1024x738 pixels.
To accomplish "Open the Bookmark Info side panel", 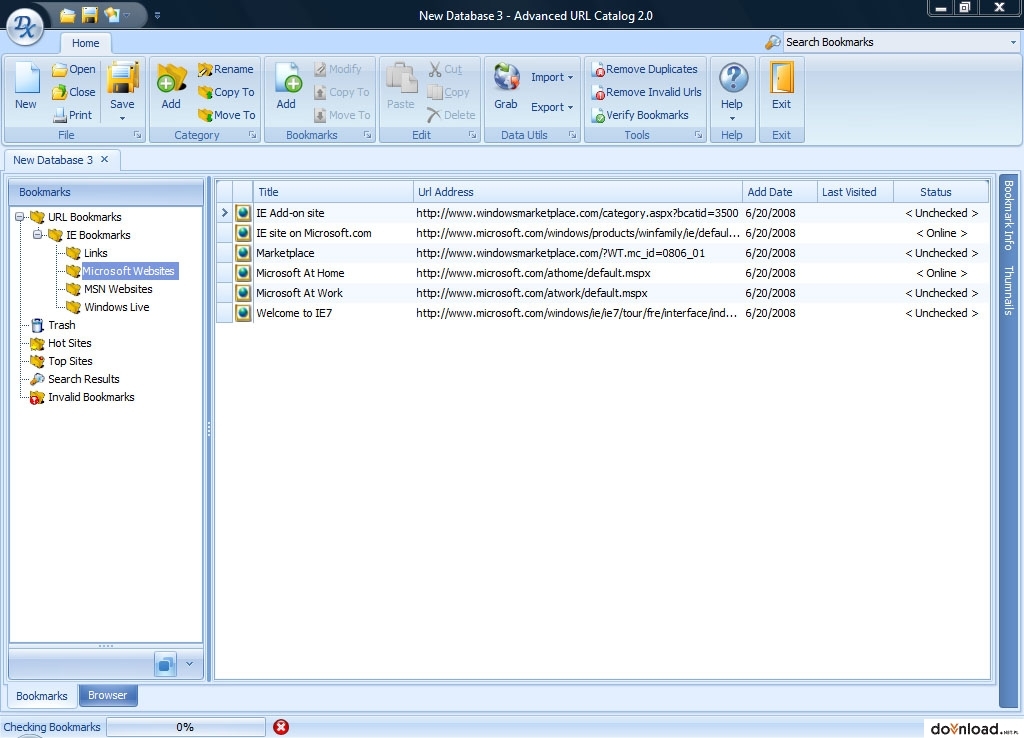I will tap(1008, 215).
